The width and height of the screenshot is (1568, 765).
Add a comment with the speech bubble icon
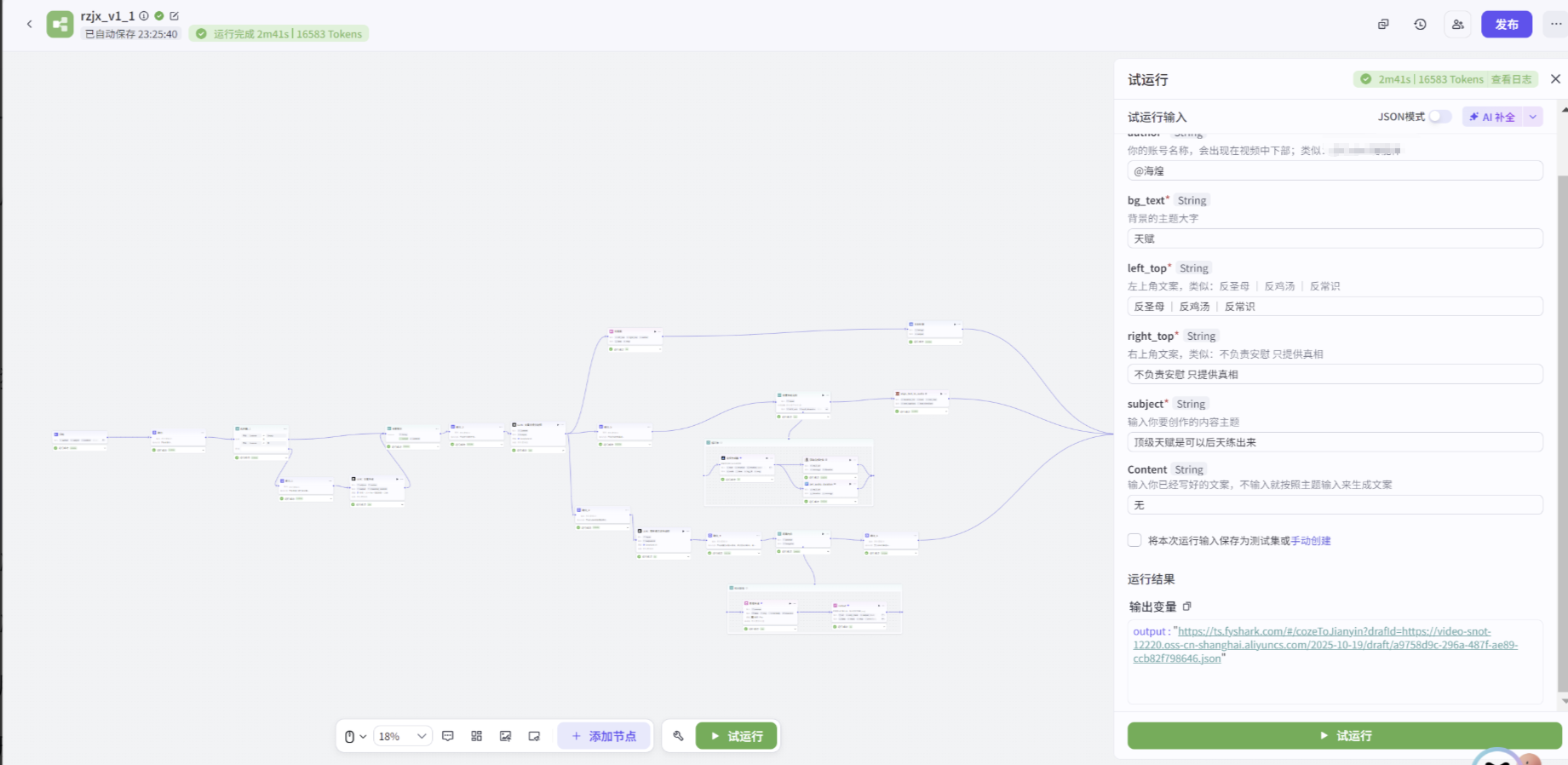click(448, 736)
